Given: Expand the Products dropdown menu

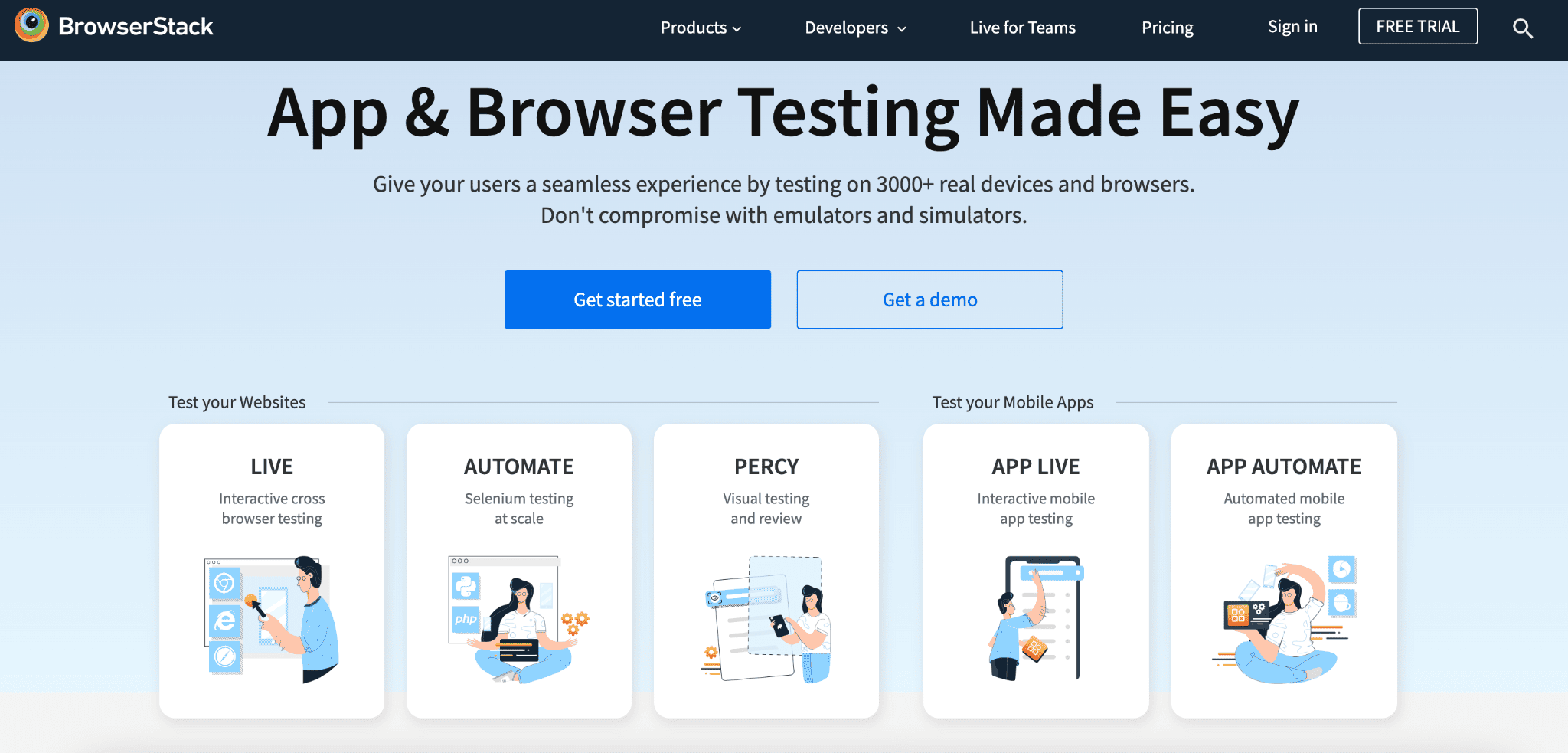Looking at the screenshot, I should click(701, 28).
